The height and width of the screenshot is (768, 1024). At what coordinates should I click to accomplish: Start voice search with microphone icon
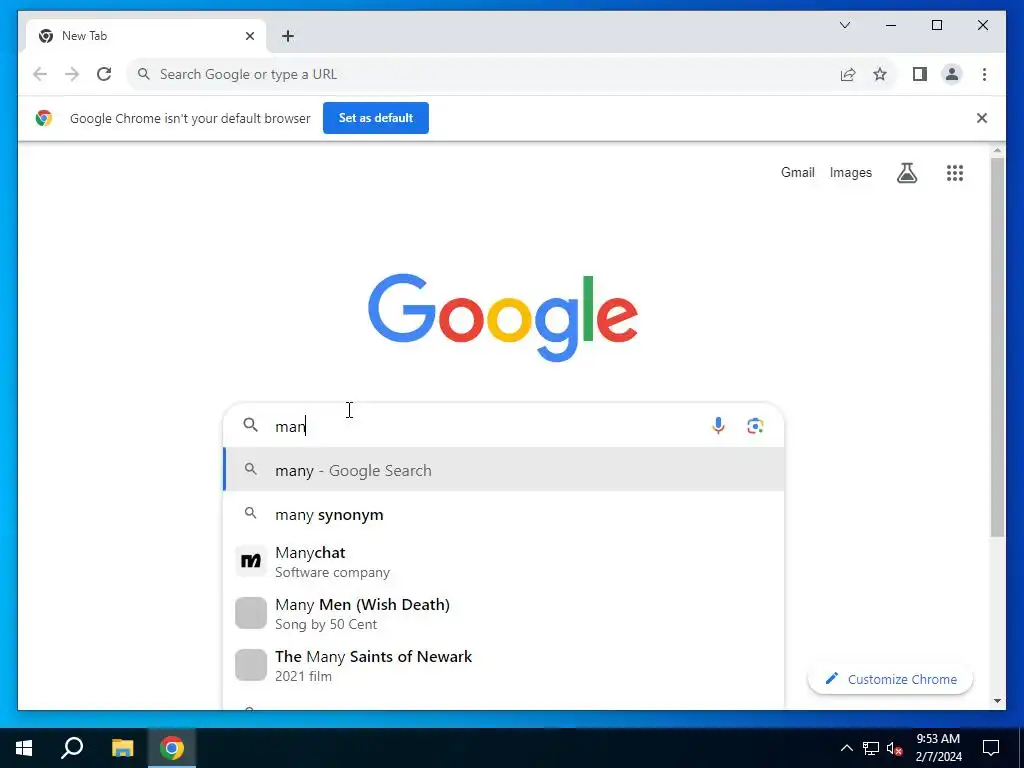tap(718, 426)
